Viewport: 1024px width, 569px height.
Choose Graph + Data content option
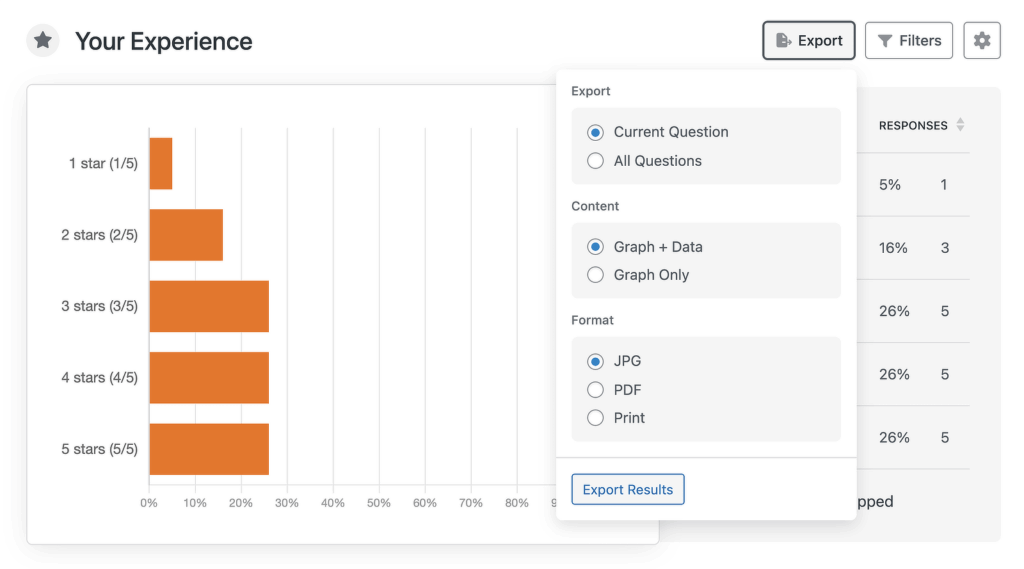click(x=596, y=247)
